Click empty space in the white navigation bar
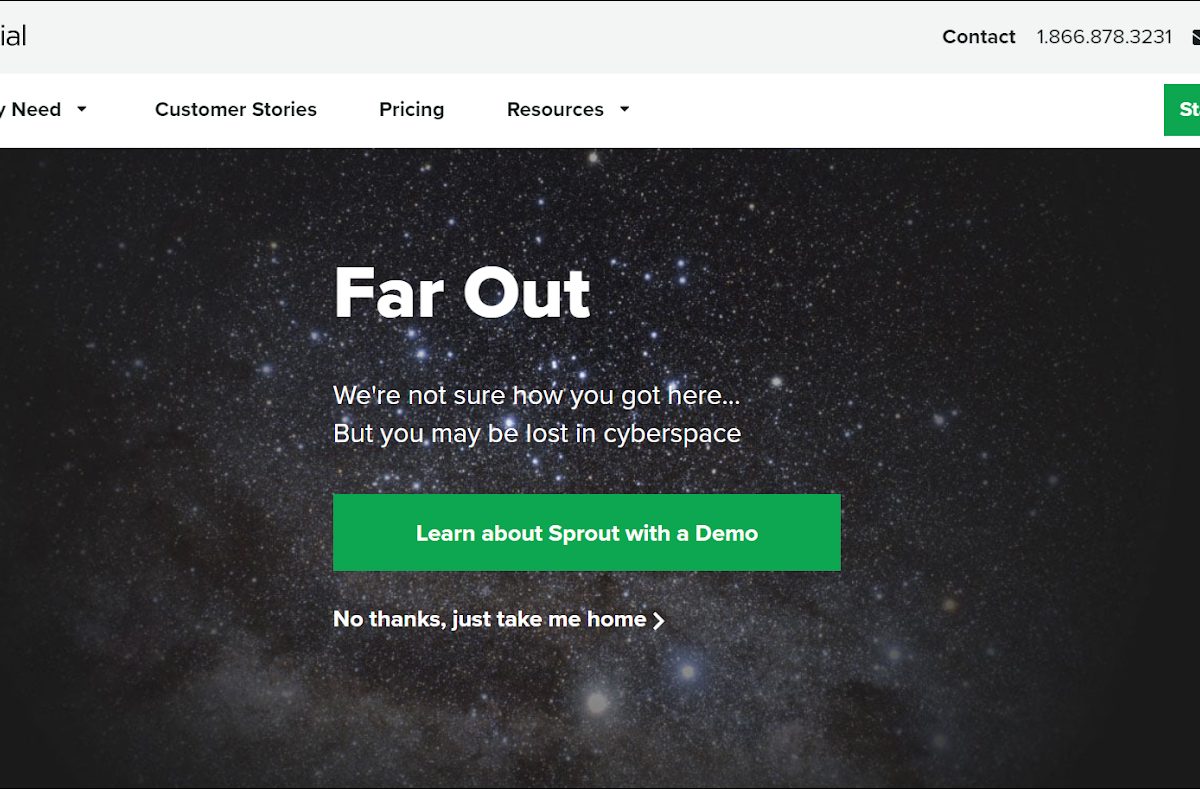The image size is (1200, 789). [850, 110]
